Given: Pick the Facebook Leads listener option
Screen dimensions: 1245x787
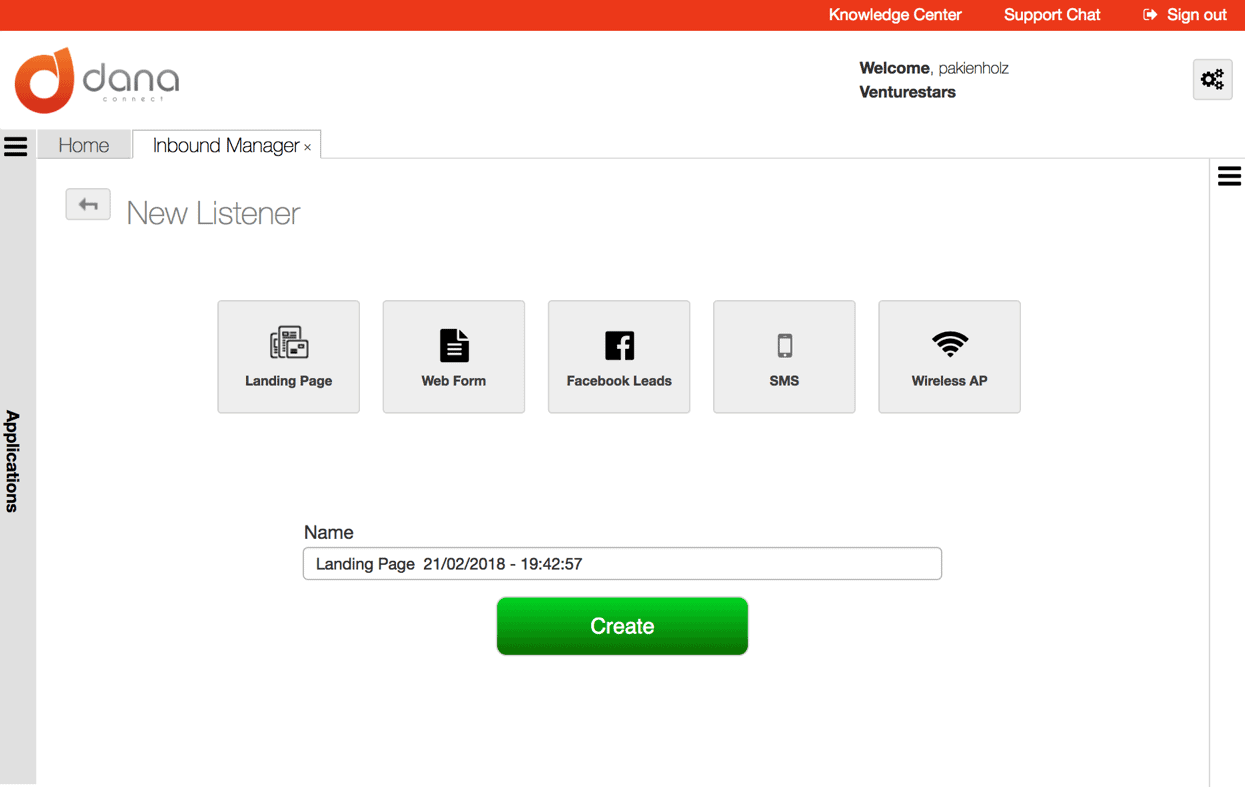Looking at the screenshot, I should pos(619,357).
